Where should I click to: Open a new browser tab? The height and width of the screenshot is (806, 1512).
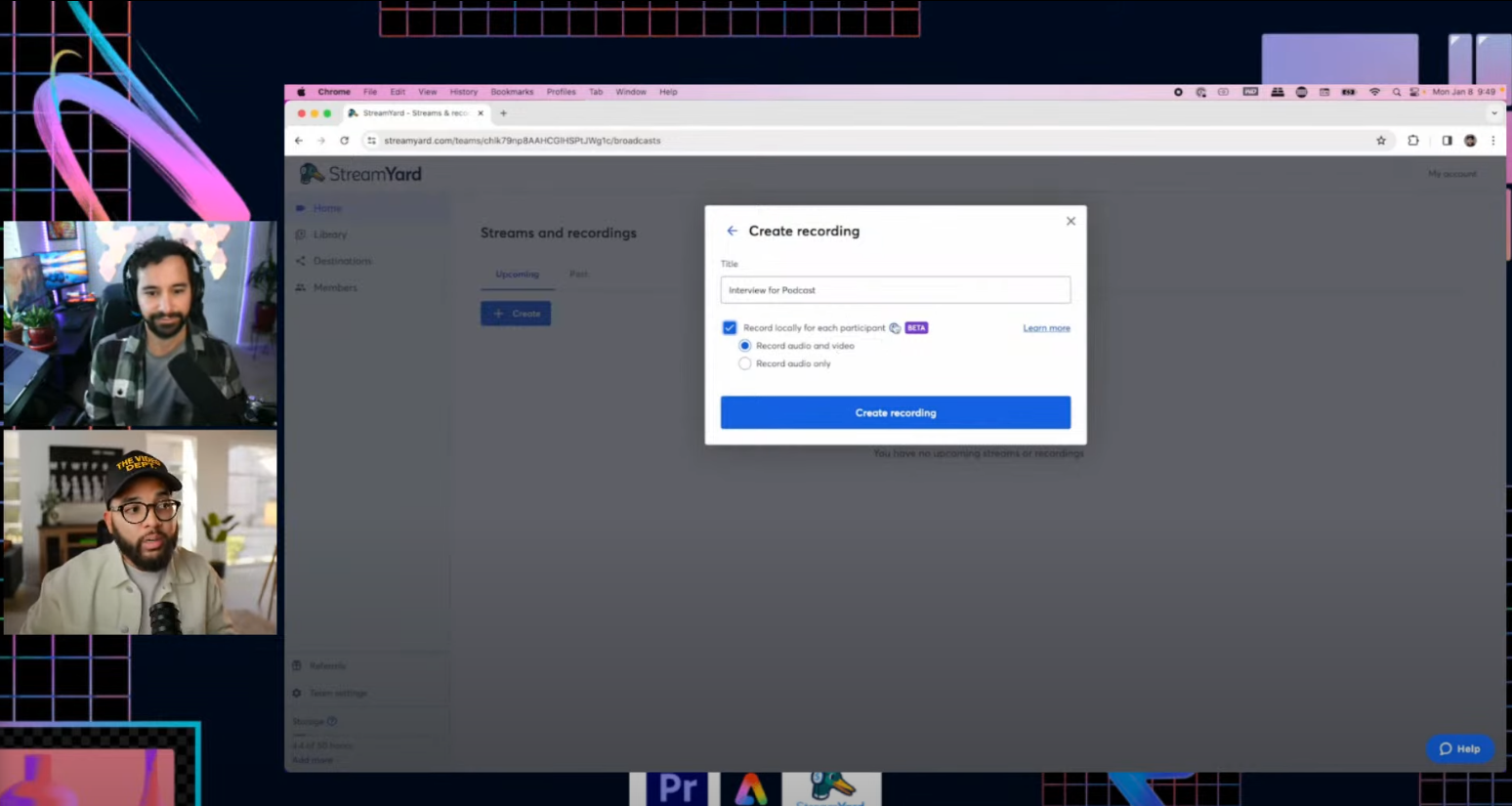pos(504,113)
